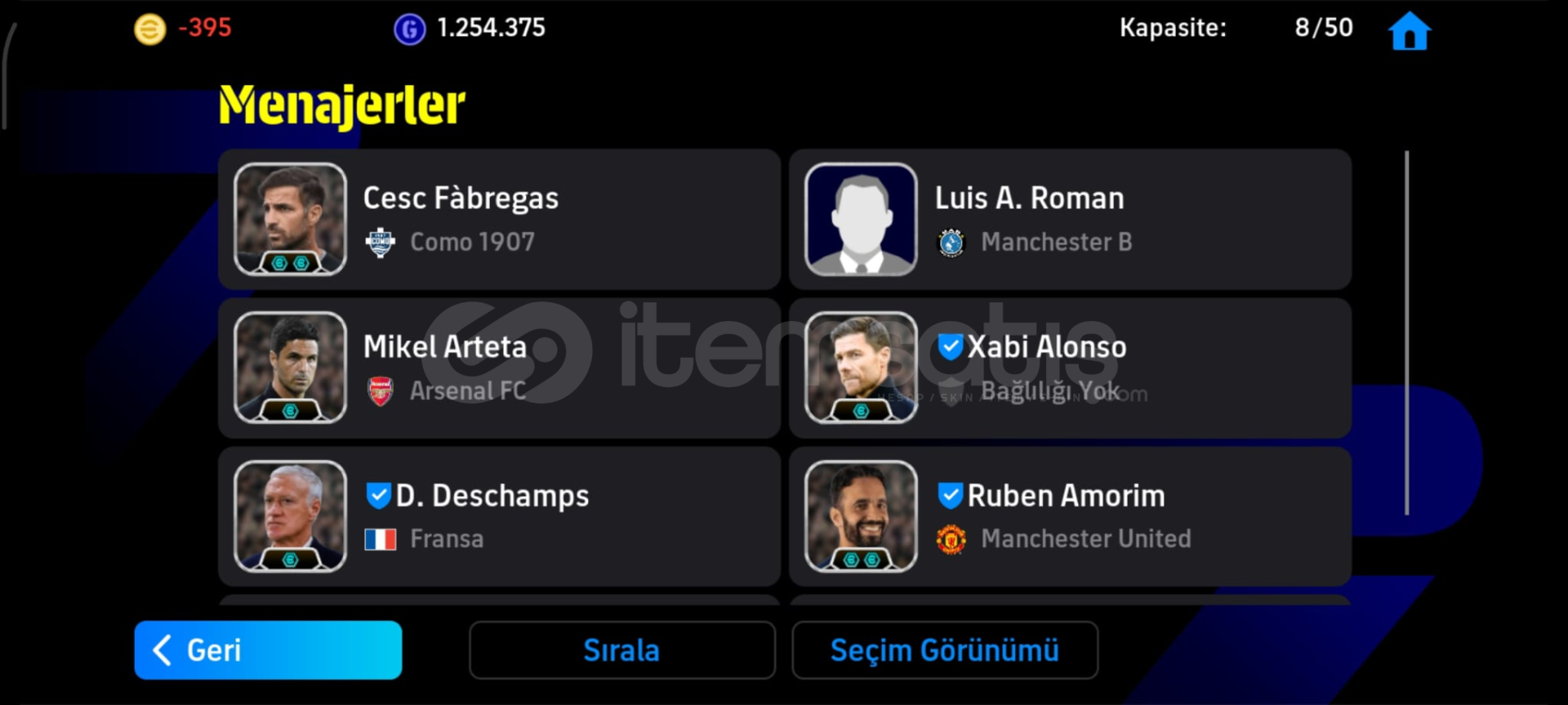Open the Sırala sort options
The image size is (1568, 705).
coord(621,650)
